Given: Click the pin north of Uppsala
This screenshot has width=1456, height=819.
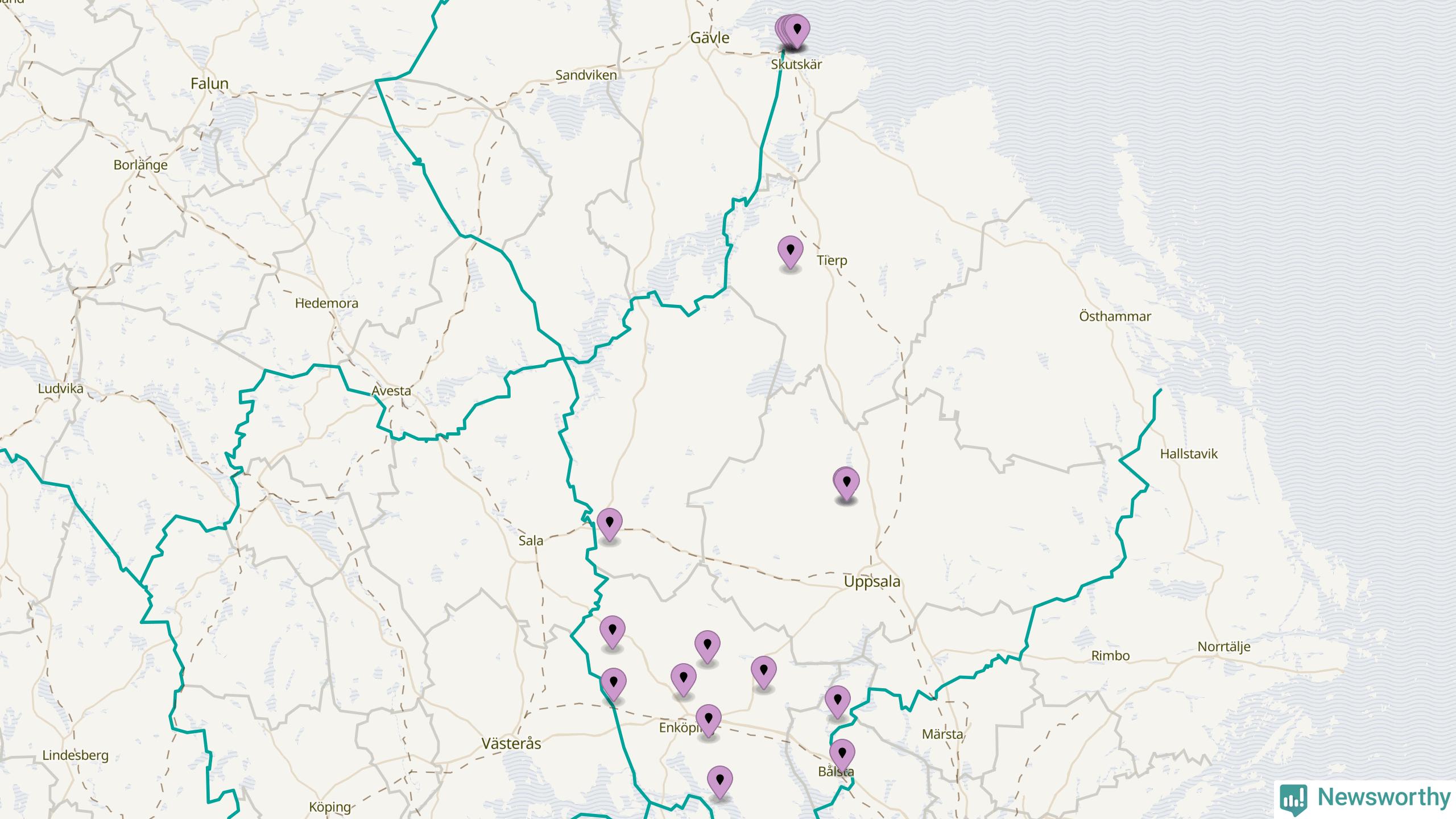Looking at the screenshot, I should (846, 485).
